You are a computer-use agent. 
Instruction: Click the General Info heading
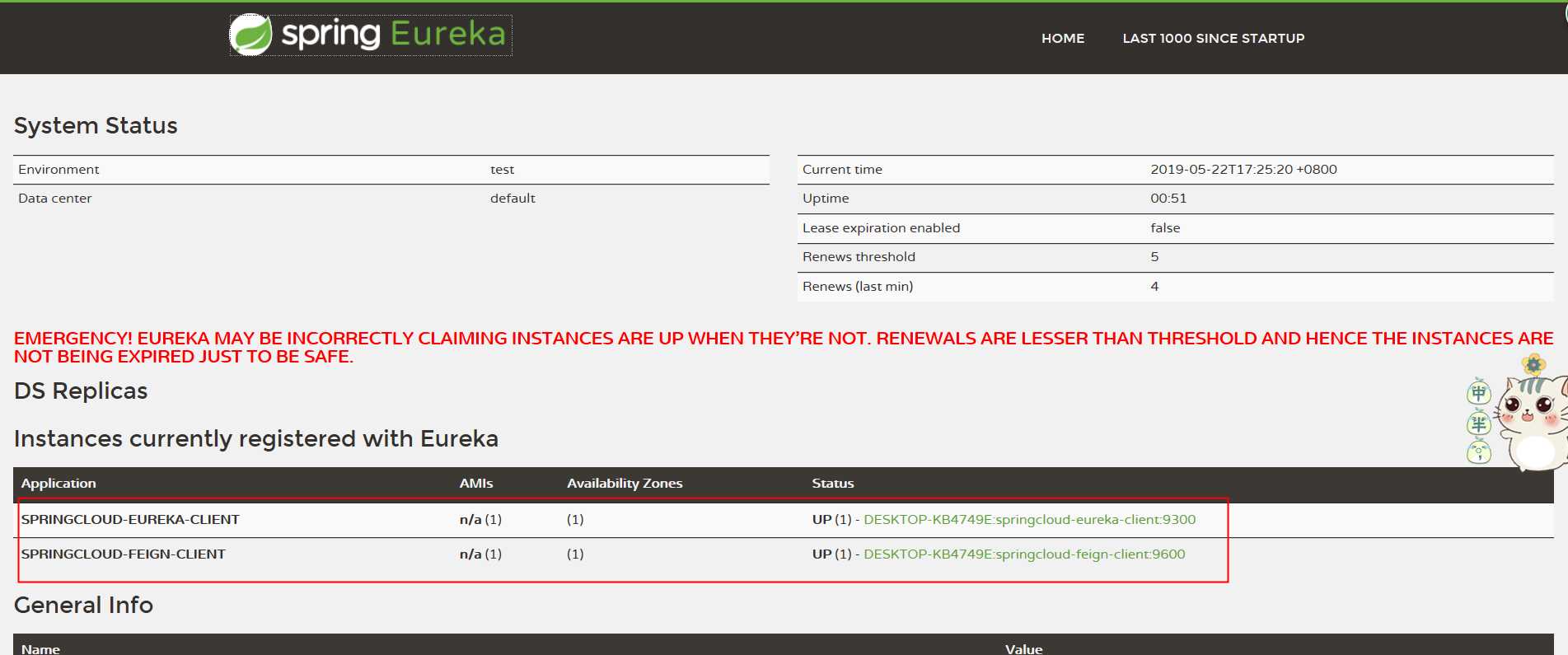point(83,605)
